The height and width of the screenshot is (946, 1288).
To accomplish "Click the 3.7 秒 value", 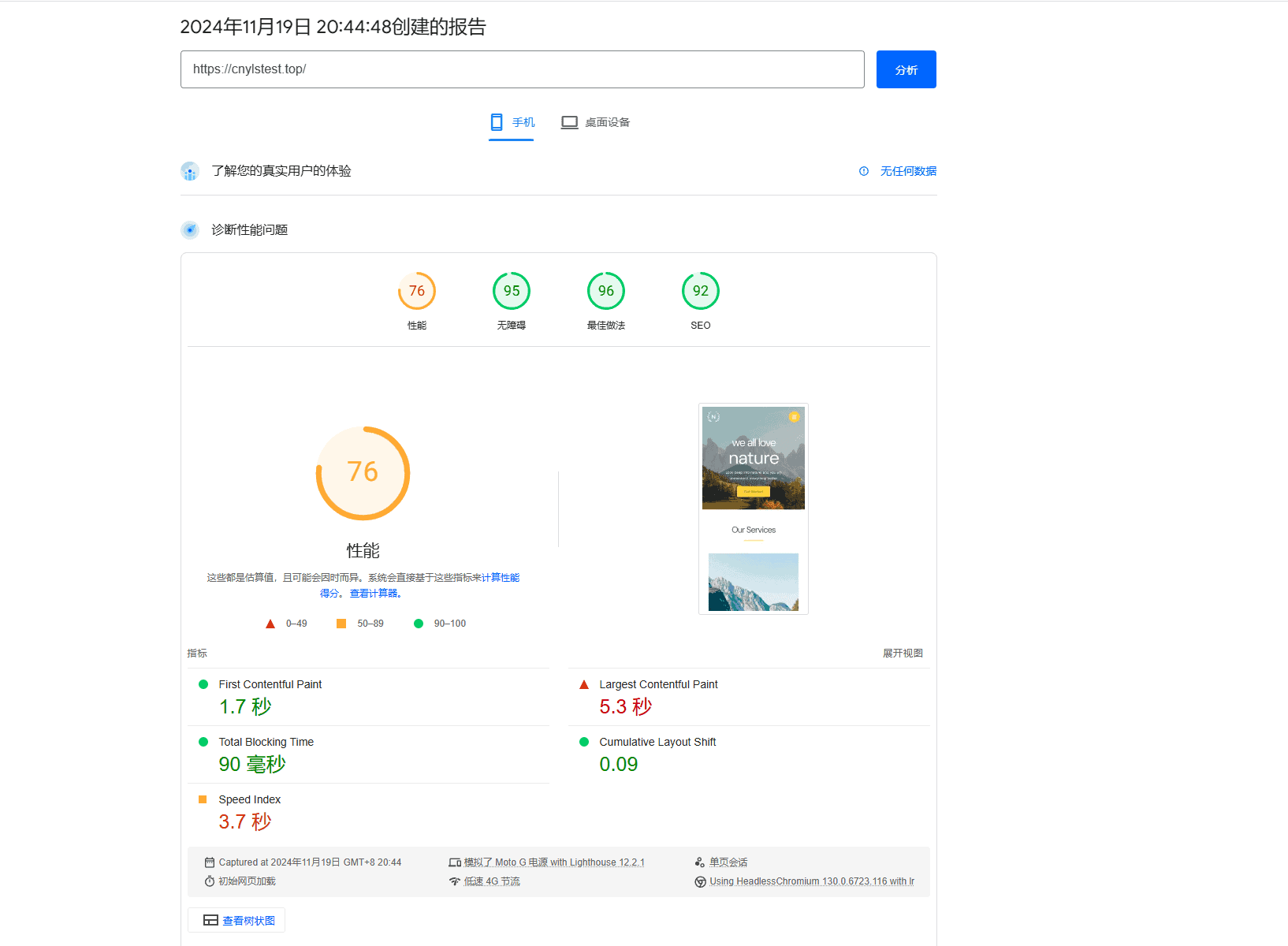I will pyautogui.click(x=245, y=821).
